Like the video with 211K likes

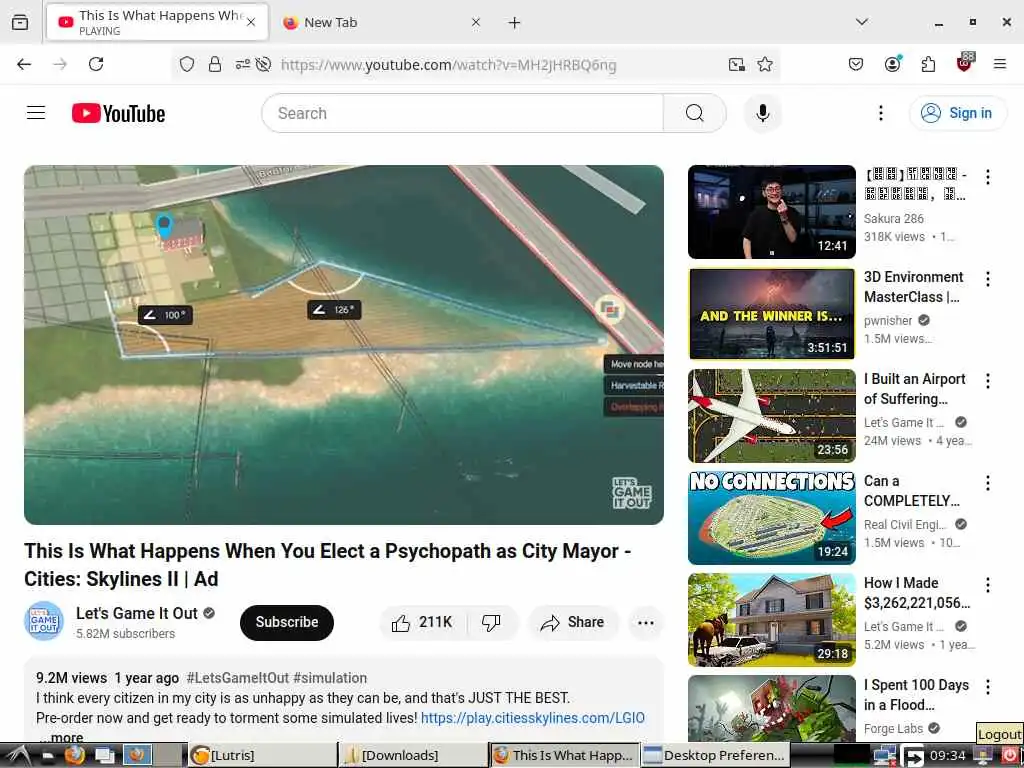pyautogui.click(x=423, y=622)
